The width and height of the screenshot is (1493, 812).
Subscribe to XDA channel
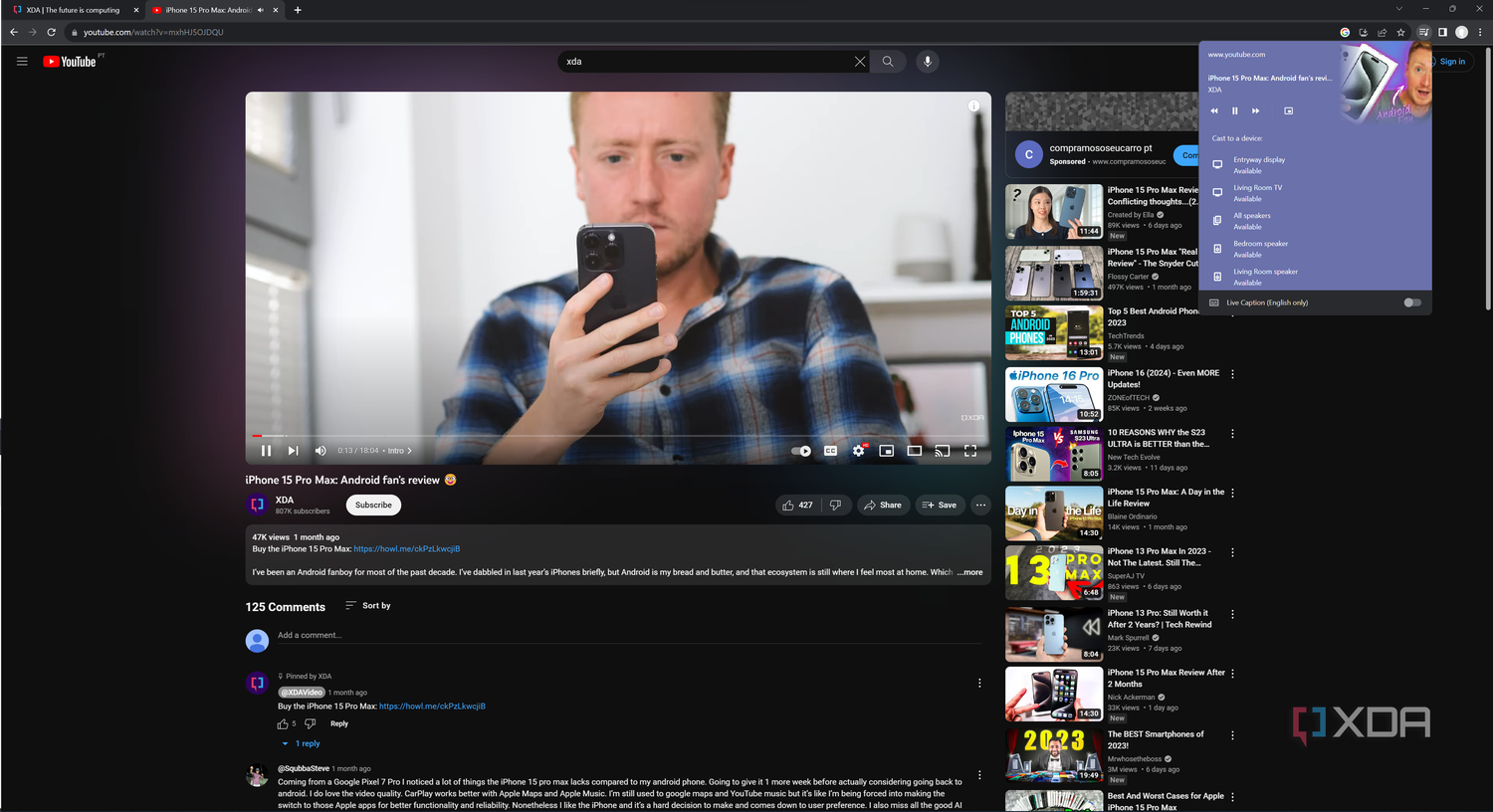coord(373,506)
